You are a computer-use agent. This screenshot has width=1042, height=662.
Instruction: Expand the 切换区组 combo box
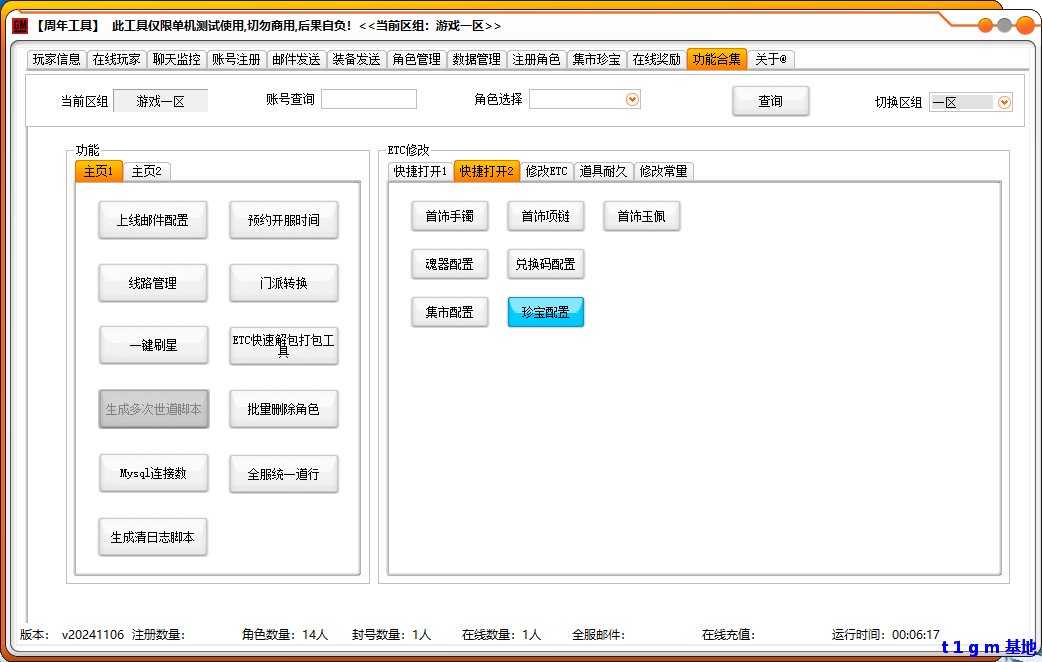(x=1004, y=102)
